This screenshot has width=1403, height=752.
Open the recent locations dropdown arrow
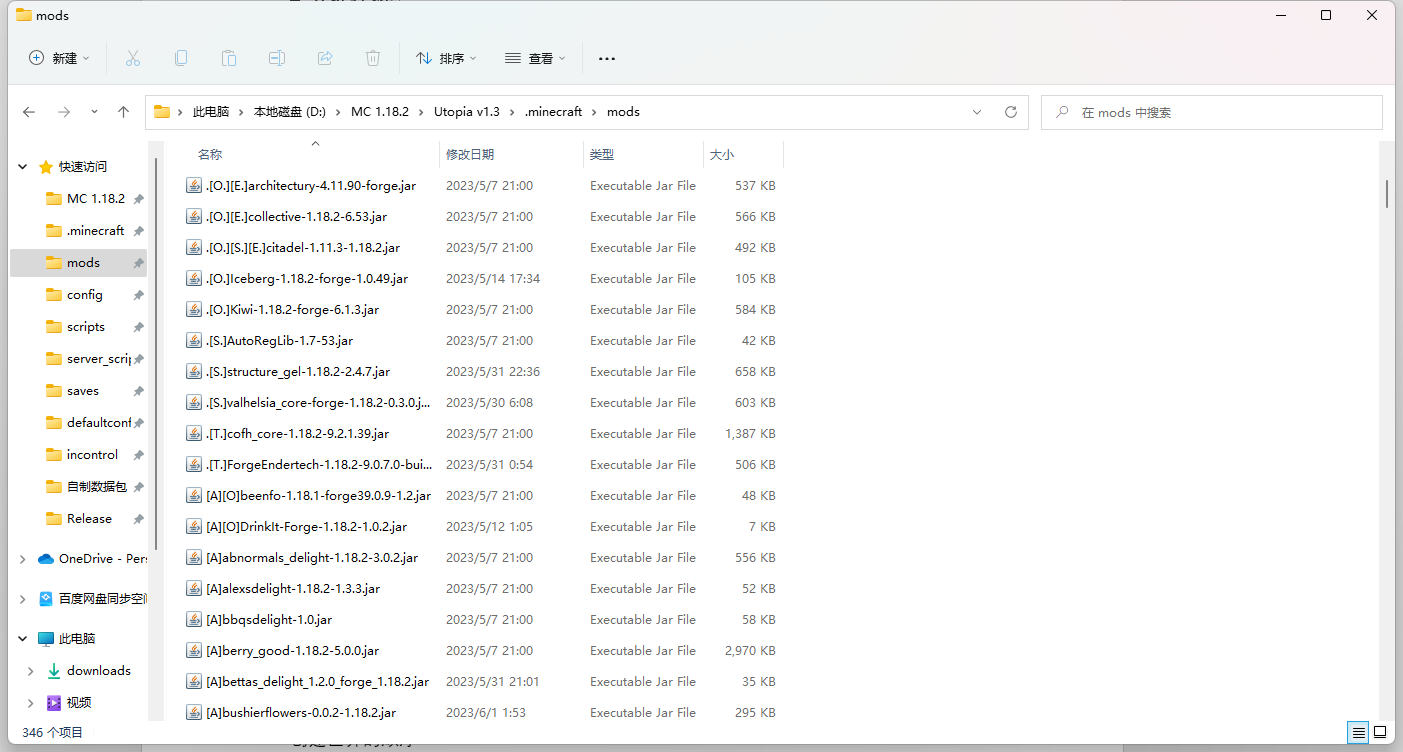coord(94,112)
